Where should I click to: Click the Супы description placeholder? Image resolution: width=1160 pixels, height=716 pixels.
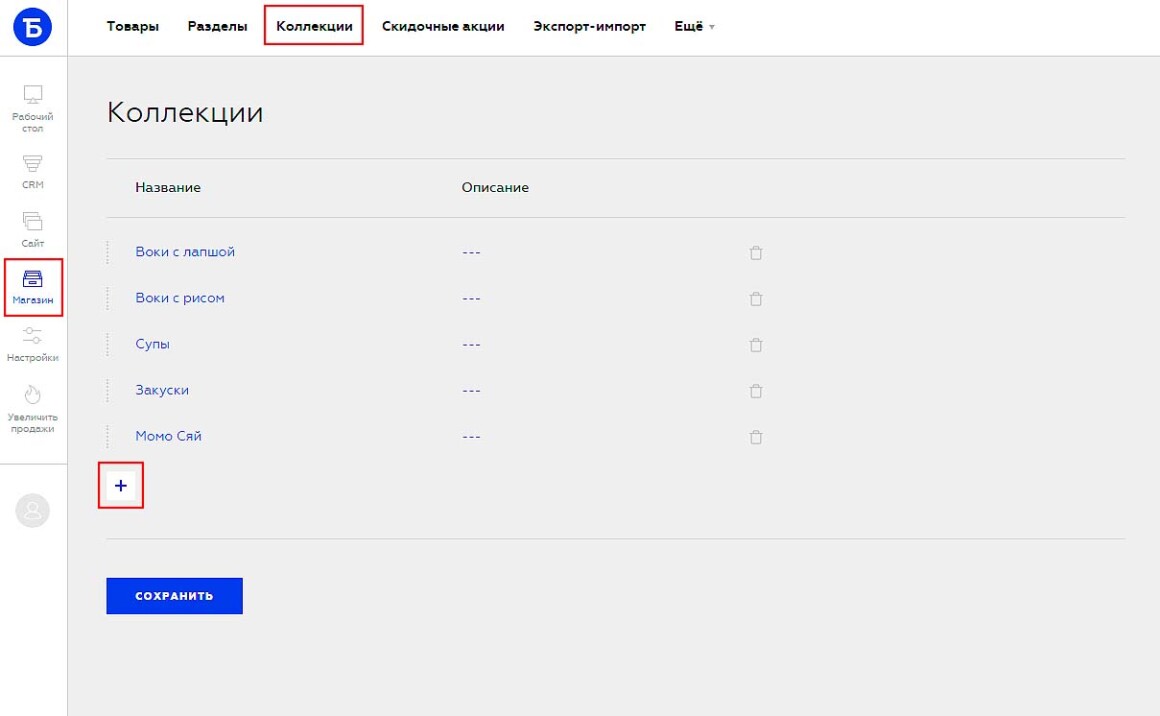click(x=471, y=344)
